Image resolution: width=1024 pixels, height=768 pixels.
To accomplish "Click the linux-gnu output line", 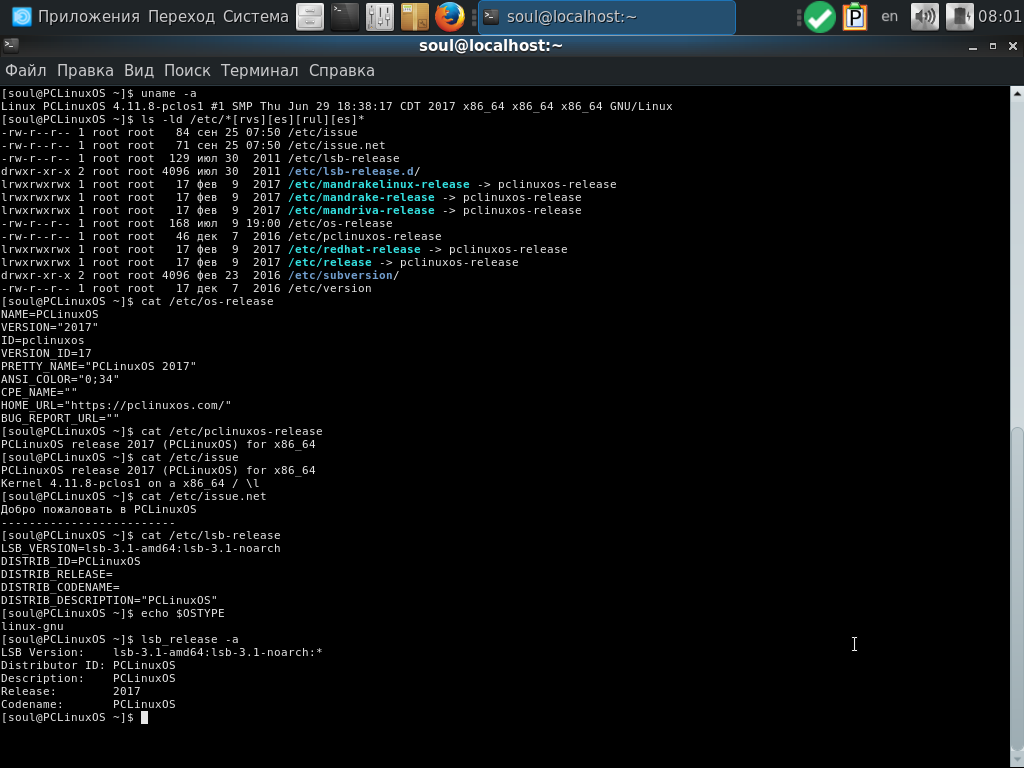I will [33, 626].
